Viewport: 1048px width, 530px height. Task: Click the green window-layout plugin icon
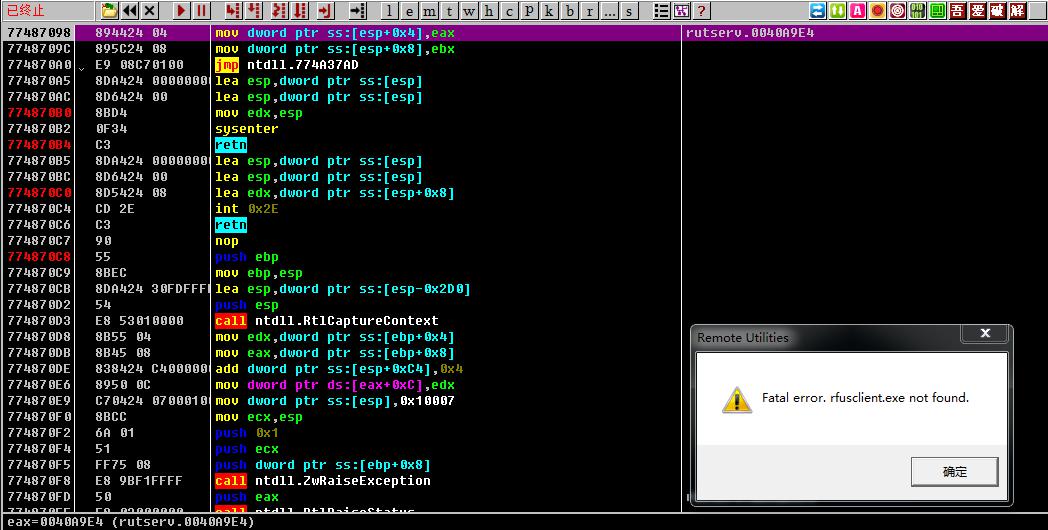point(938,11)
